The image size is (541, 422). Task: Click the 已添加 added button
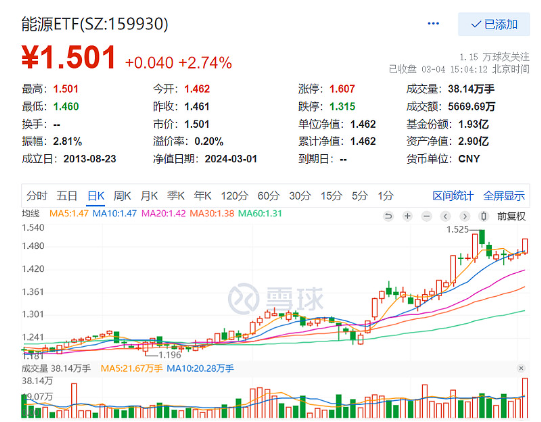[494, 24]
